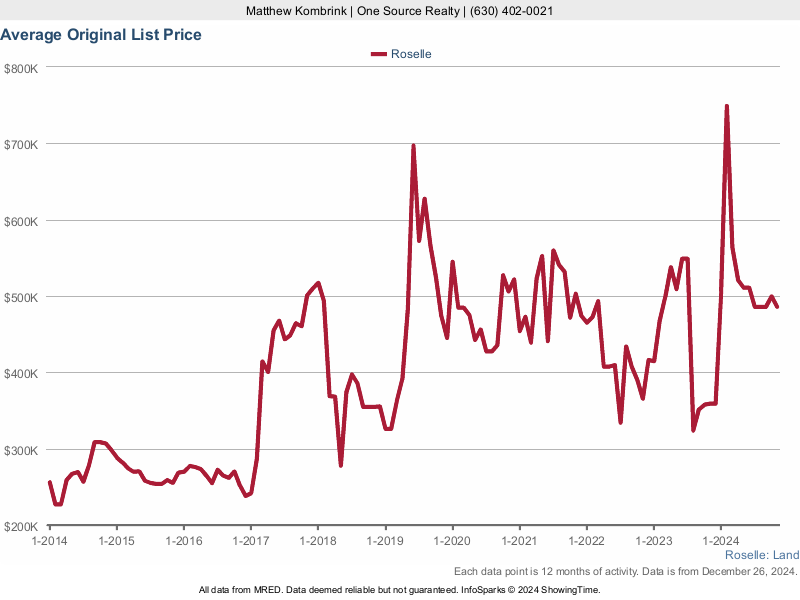This screenshot has height=600, width=800.
Task: Click the 1-2020 x-axis tick label
Action: click(x=452, y=541)
